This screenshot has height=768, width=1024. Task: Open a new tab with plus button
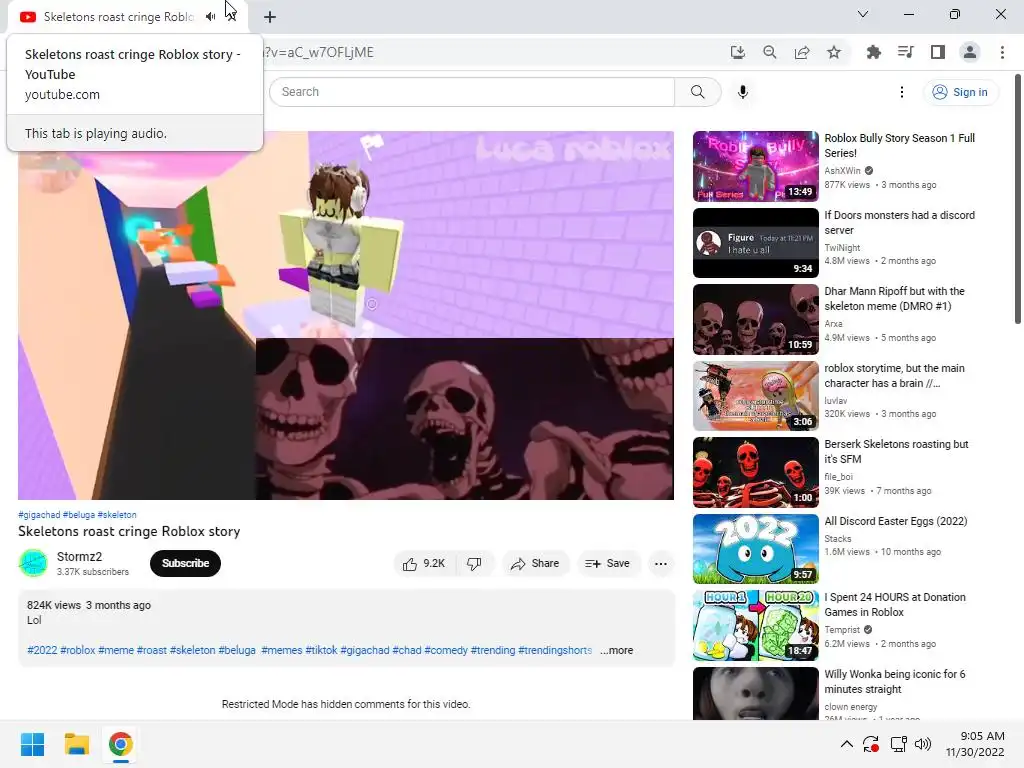point(270,17)
